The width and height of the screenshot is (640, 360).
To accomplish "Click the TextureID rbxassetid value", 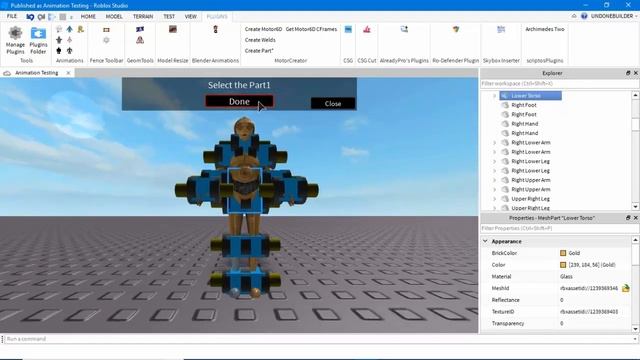I will coord(589,311).
